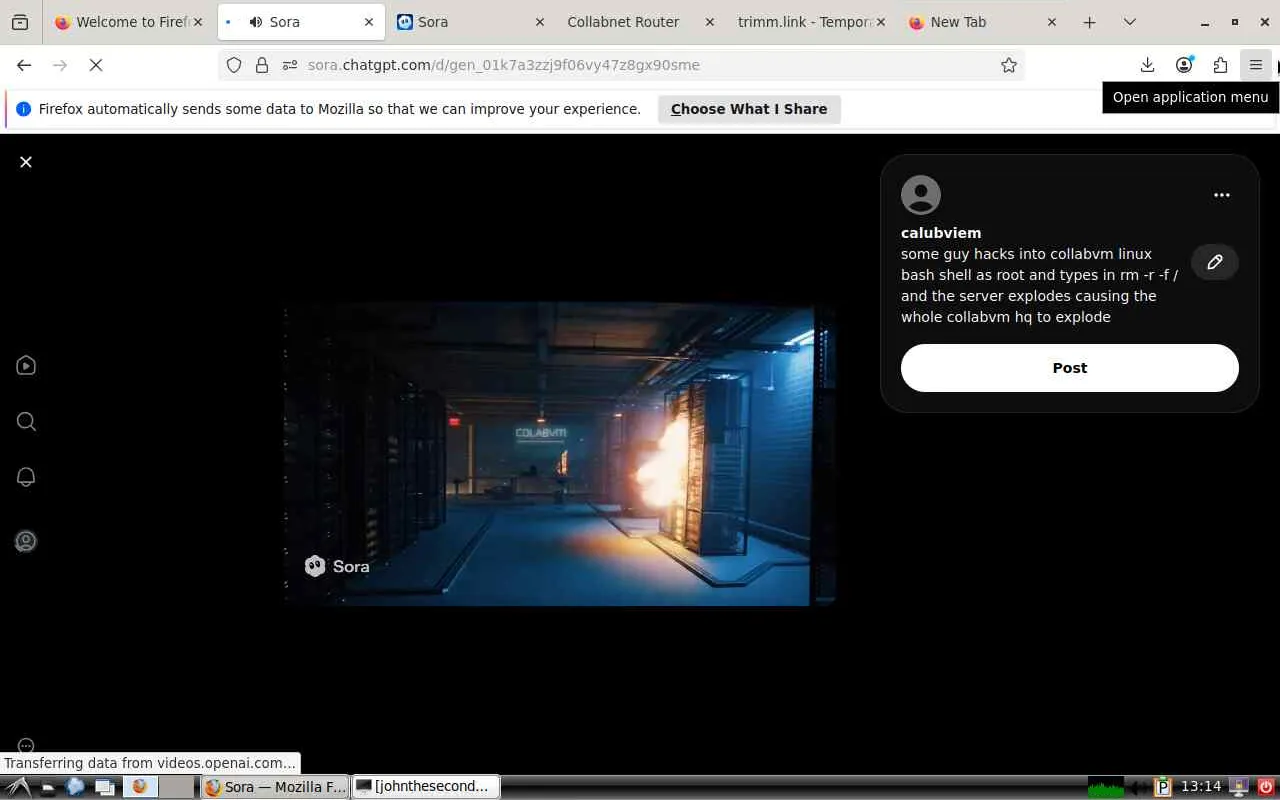Expand the list all tabs dropdown

(1130, 22)
